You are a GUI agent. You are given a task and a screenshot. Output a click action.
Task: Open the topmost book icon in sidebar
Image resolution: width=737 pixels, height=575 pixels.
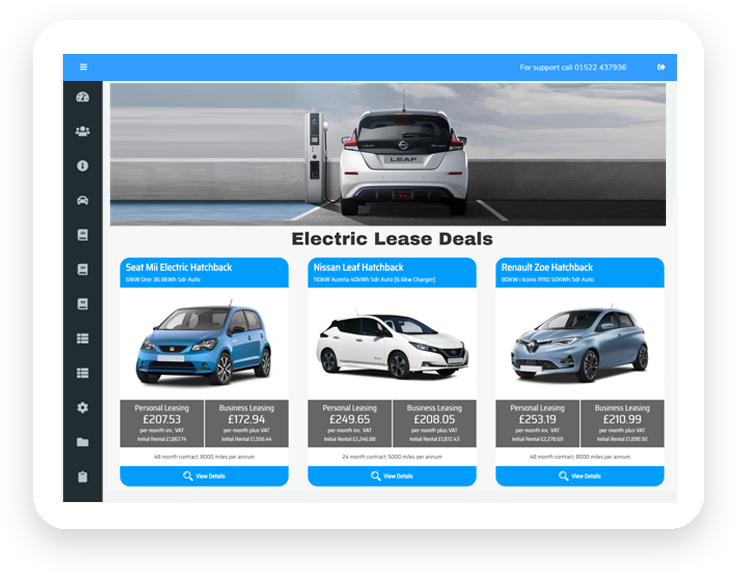pyautogui.click(x=82, y=235)
